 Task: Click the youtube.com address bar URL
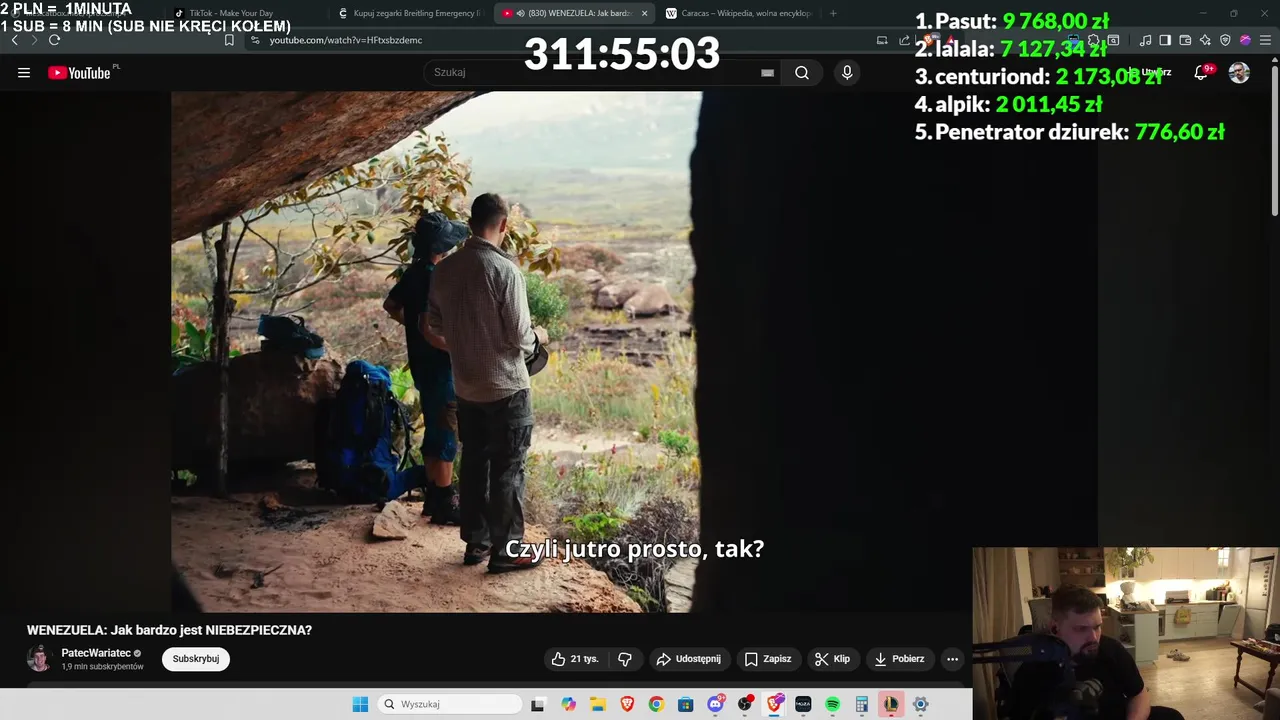(x=345, y=40)
